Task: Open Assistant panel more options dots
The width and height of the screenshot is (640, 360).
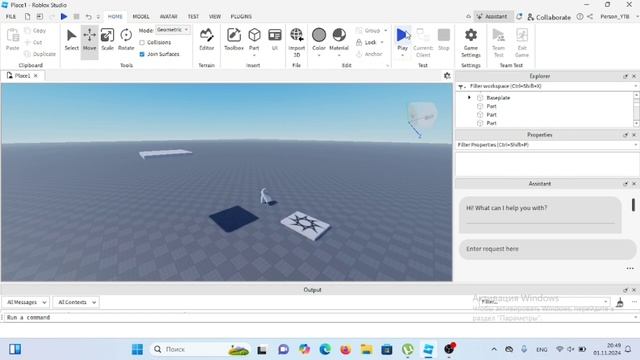Action: 630,268
